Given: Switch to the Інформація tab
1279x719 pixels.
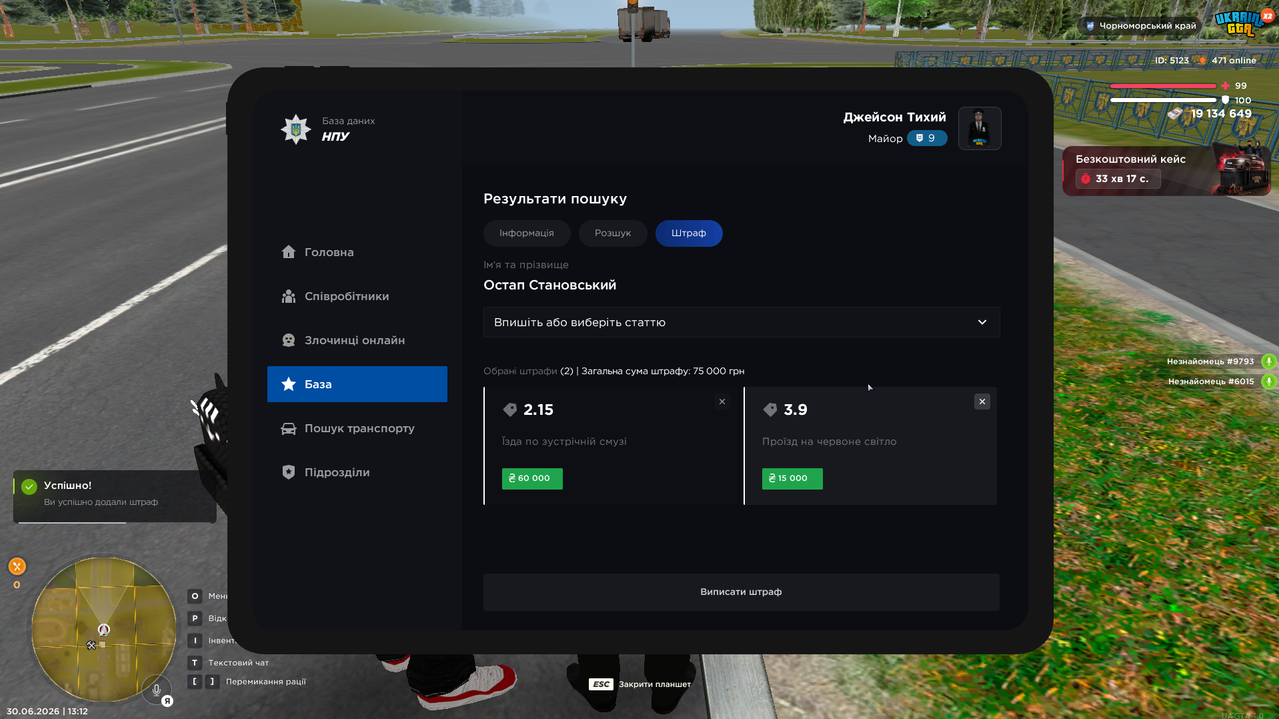Looking at the screenshot, I should point(527,233).
